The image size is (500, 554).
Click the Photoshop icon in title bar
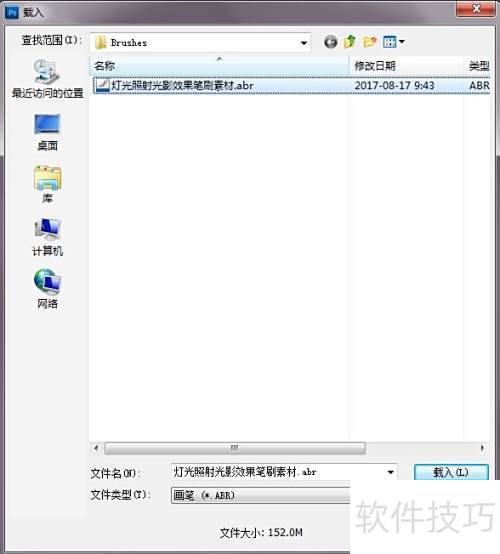click(x=12, y=12)
